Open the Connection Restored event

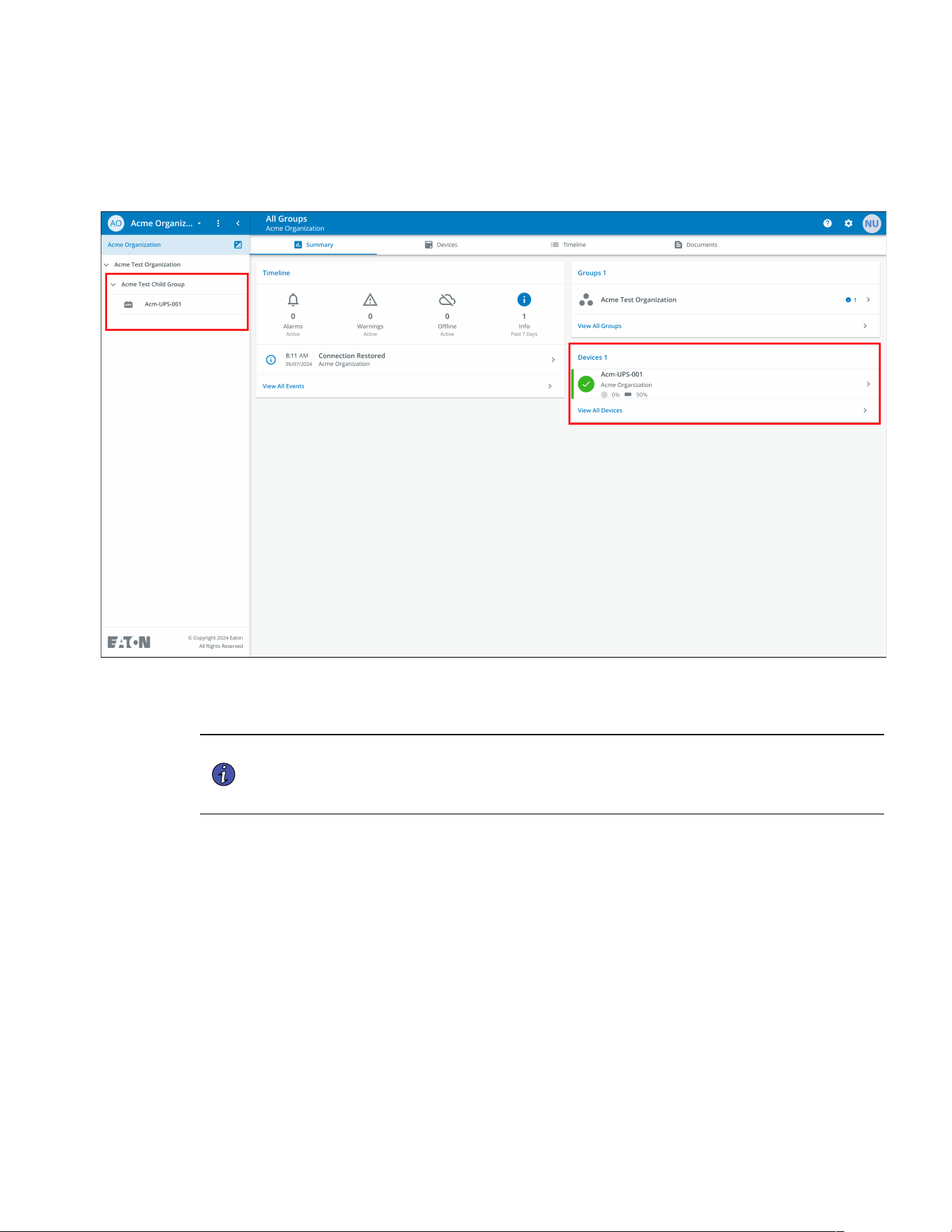pos(411,360)
